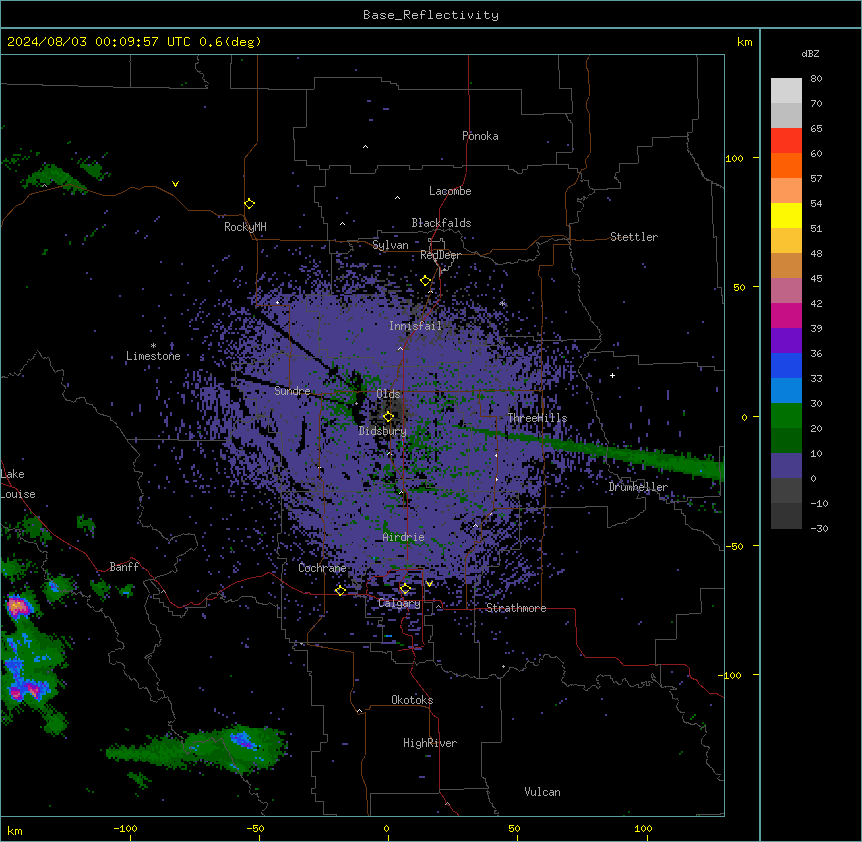
Task: Click the Blackfalds city label
Action: pos(441,223)
